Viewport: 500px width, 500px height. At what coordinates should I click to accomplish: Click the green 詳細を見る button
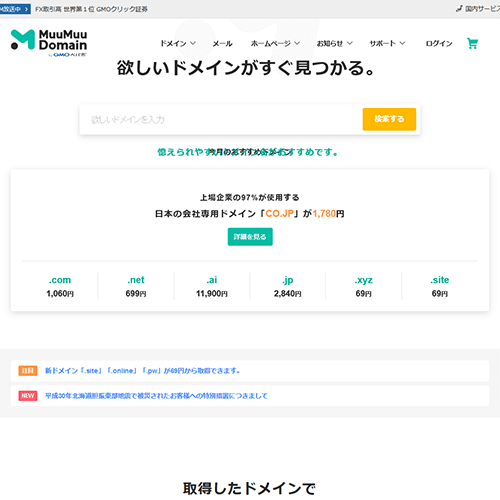click(250, 237)
